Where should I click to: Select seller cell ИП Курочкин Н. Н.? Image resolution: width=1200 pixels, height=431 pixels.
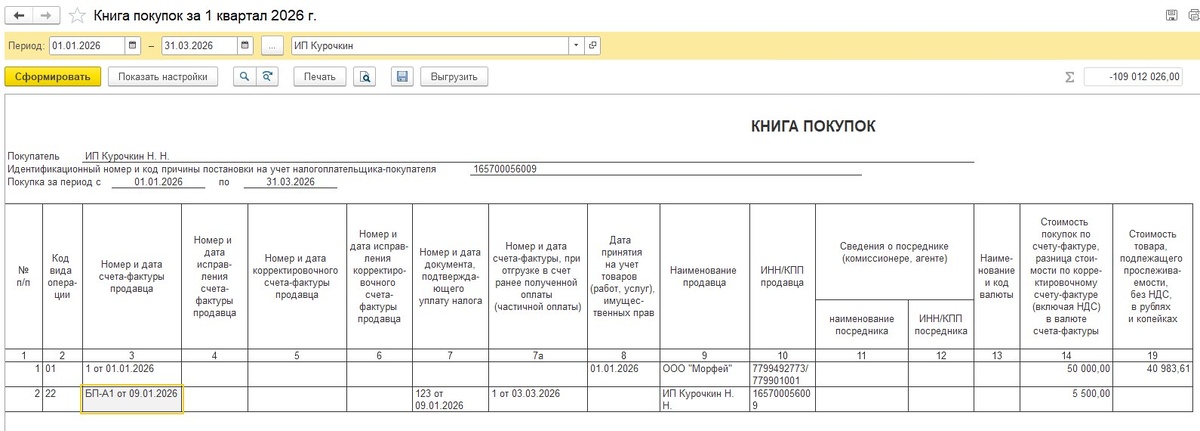coord(704,399)
